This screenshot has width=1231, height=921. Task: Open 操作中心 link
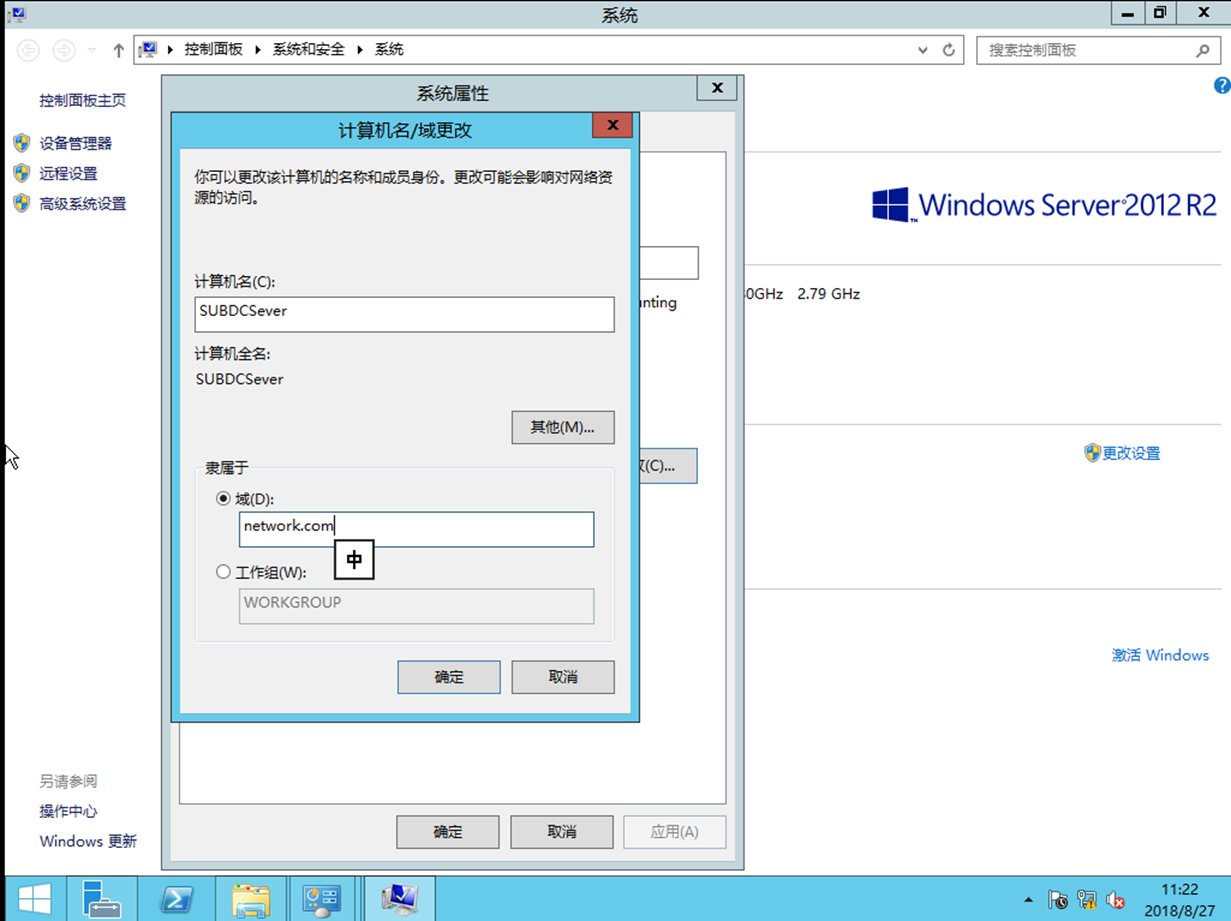69,811
